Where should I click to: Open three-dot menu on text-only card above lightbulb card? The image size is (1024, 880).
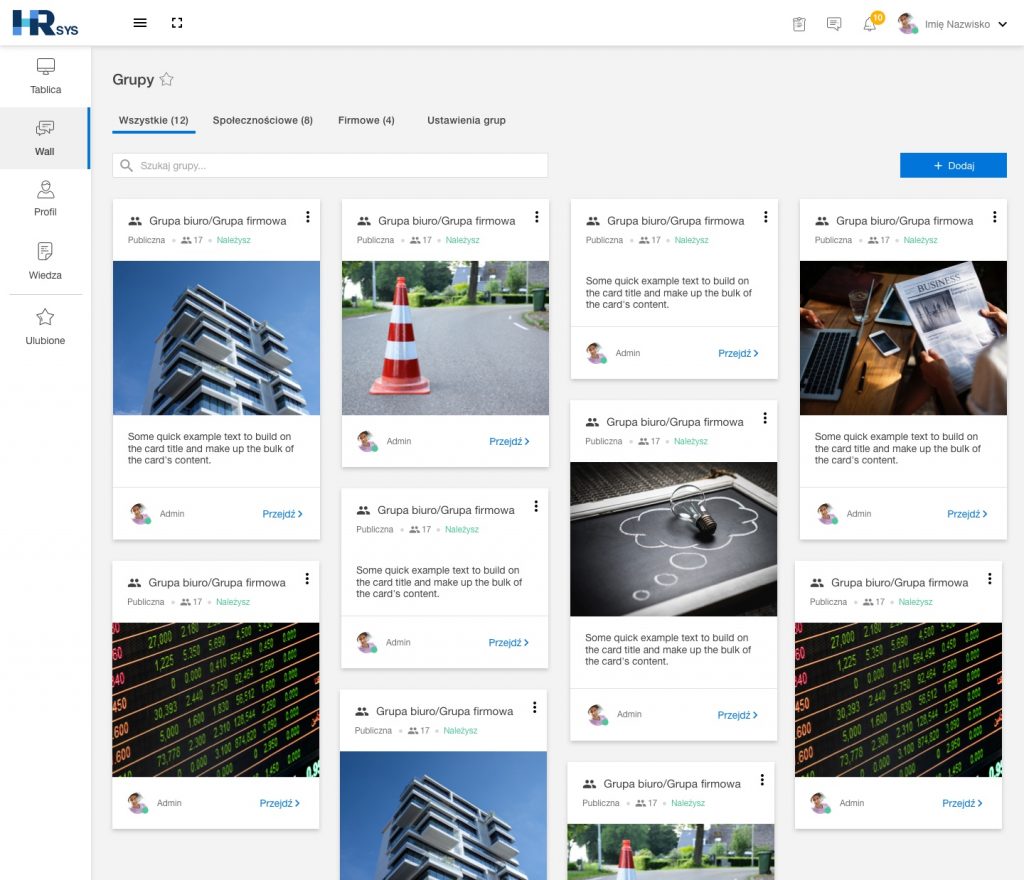765,217
